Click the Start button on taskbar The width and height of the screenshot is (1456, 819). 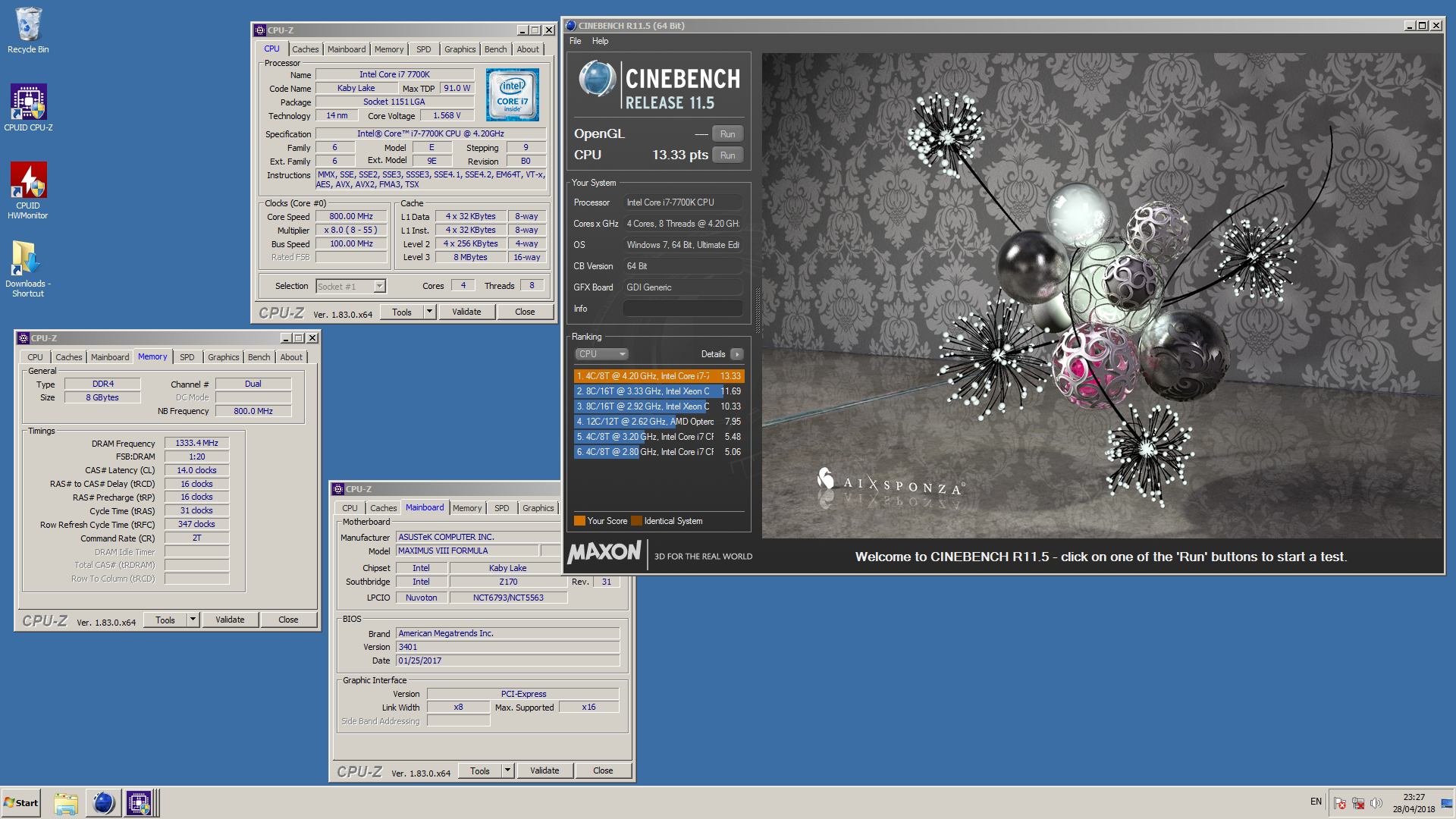[x=21, y=803]
